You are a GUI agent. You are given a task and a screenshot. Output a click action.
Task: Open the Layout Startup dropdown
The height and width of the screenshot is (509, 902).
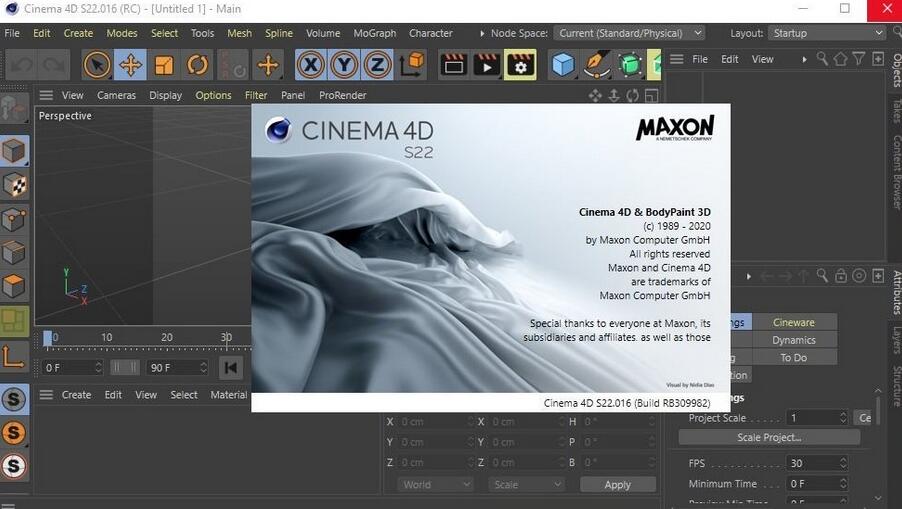[x=827, y=33]
